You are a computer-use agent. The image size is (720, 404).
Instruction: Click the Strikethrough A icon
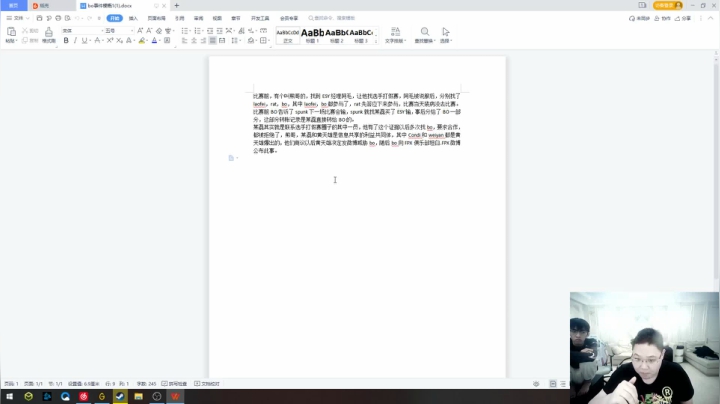[97, 40]
